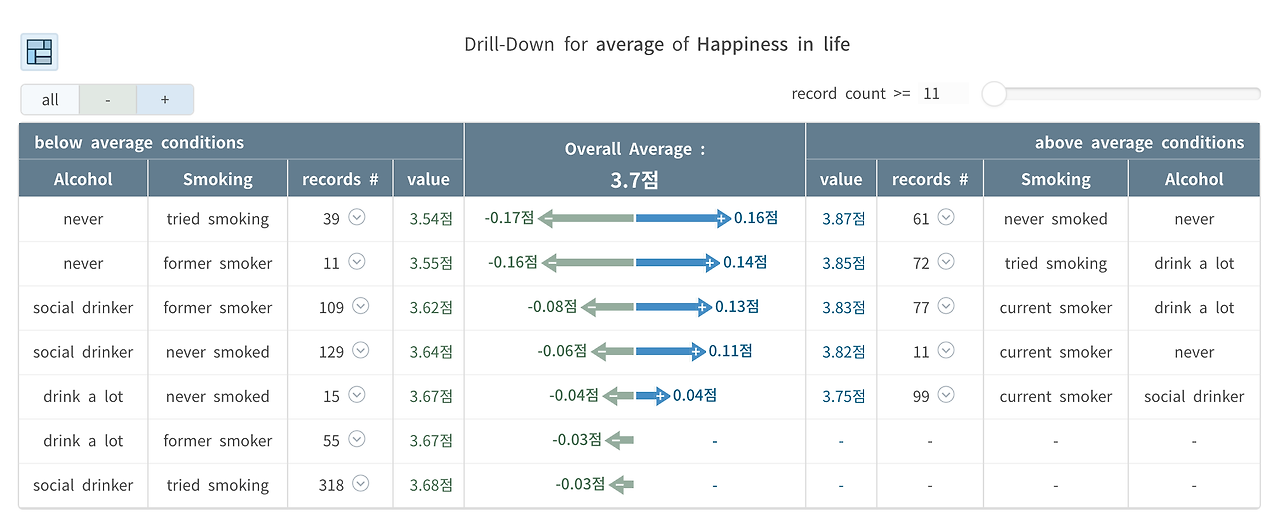Click the 0.13점 blue arrow bar
The width and height of the screenshot is (1280, 530).
pyautogui.click(x=674, y=307)
